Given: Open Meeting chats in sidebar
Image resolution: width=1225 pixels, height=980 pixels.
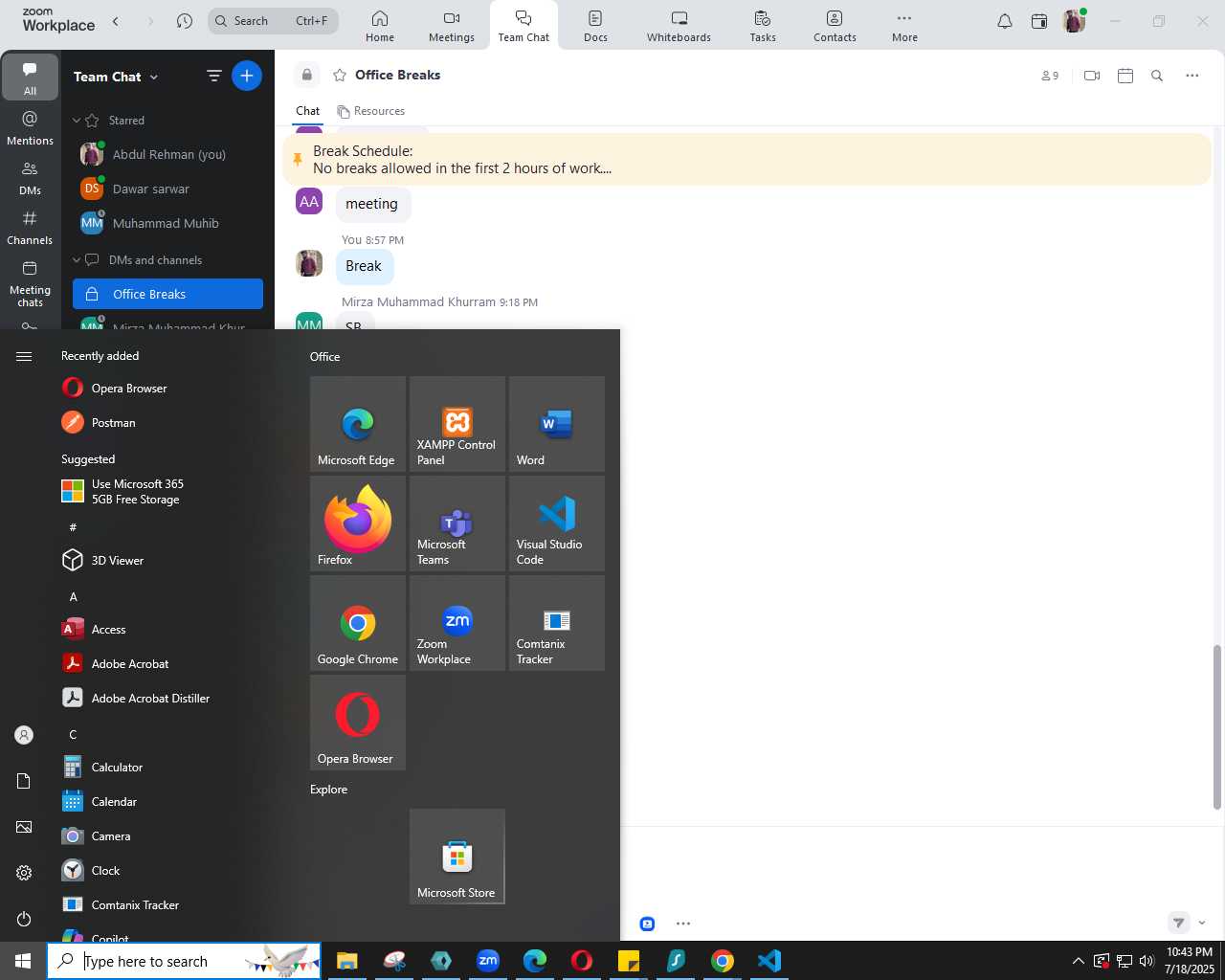Looking at the screenshot, I should 30,283.
